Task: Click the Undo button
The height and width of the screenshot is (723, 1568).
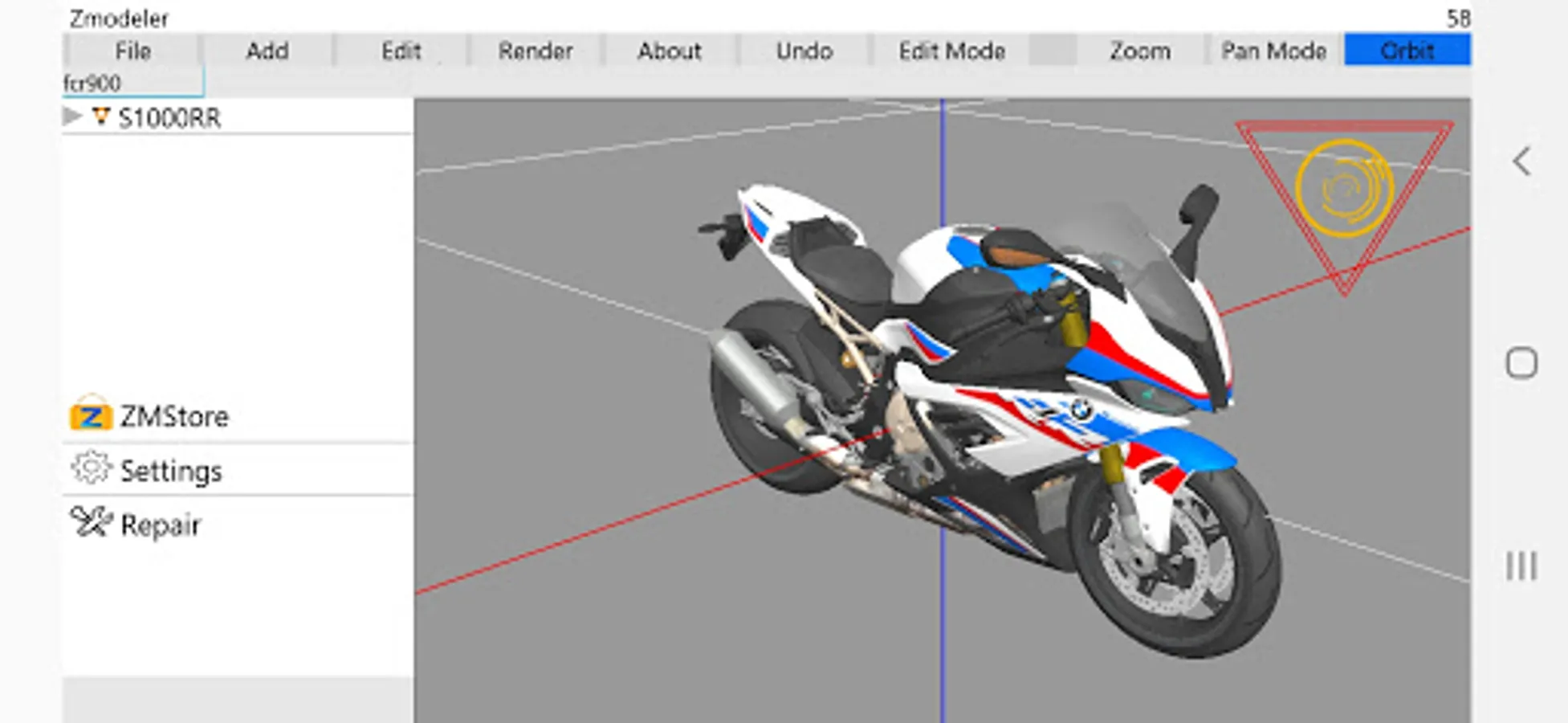Action: click(804, 51)
